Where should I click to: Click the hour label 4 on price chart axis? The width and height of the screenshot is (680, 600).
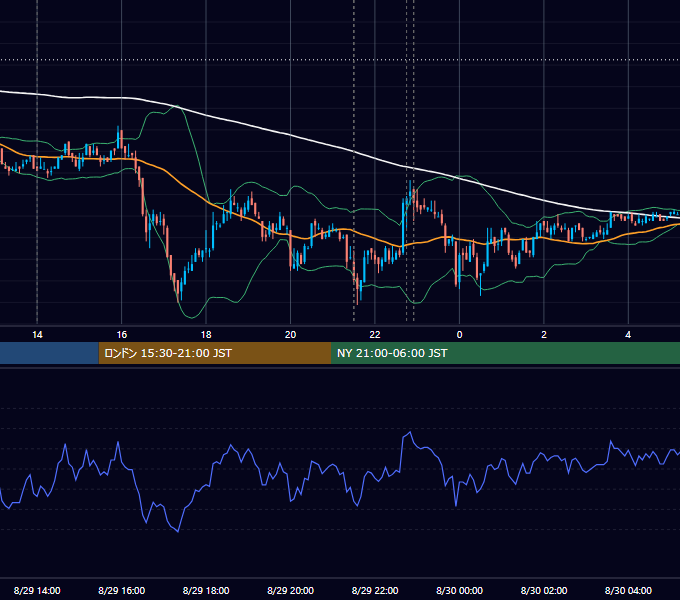tap(628, 335)
